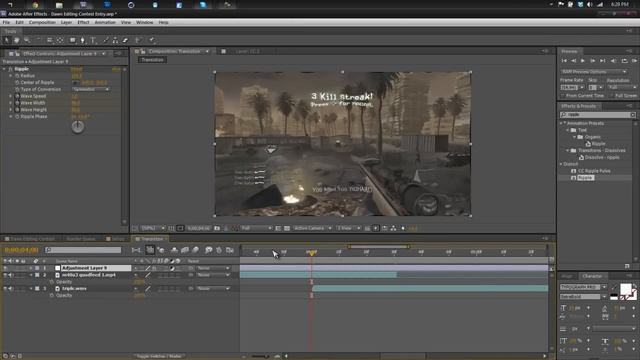640x360 pixels.
Task: Select the Zoom magnifier tool
Action: coord(27,40)
